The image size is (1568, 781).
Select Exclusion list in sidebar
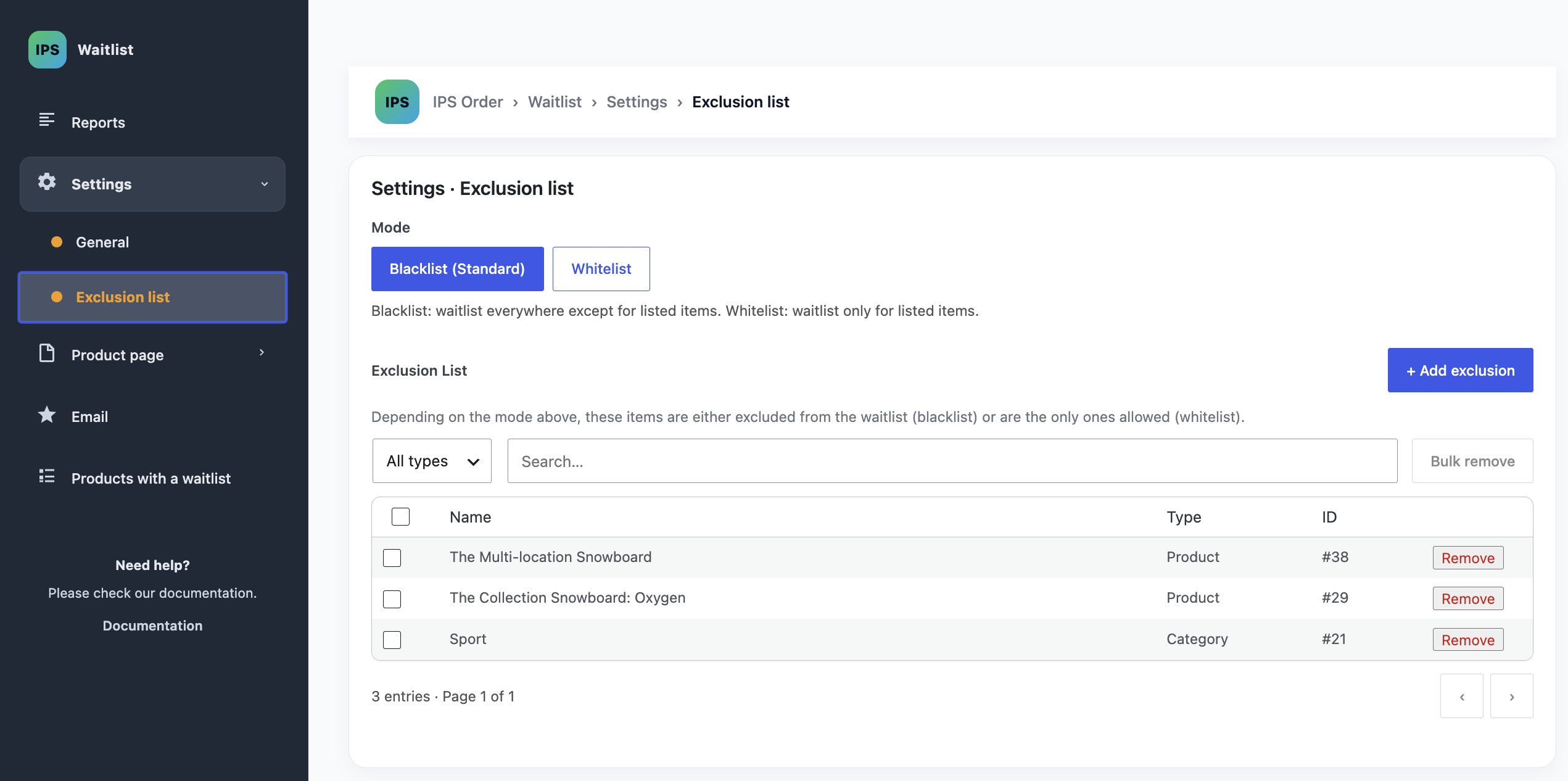[x=152, y=297]
